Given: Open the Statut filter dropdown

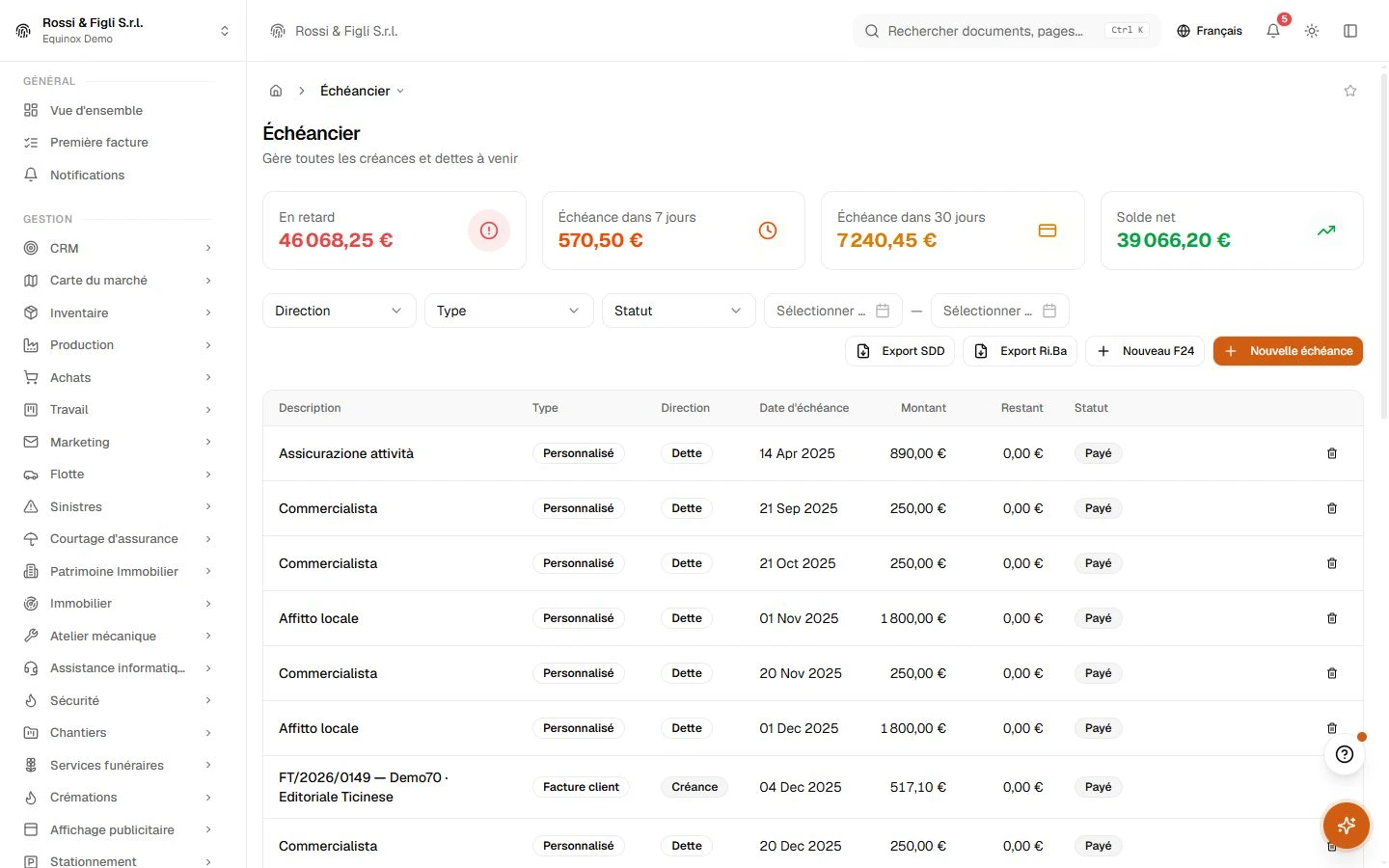Looking at the screenshot, I should (678, 311).
